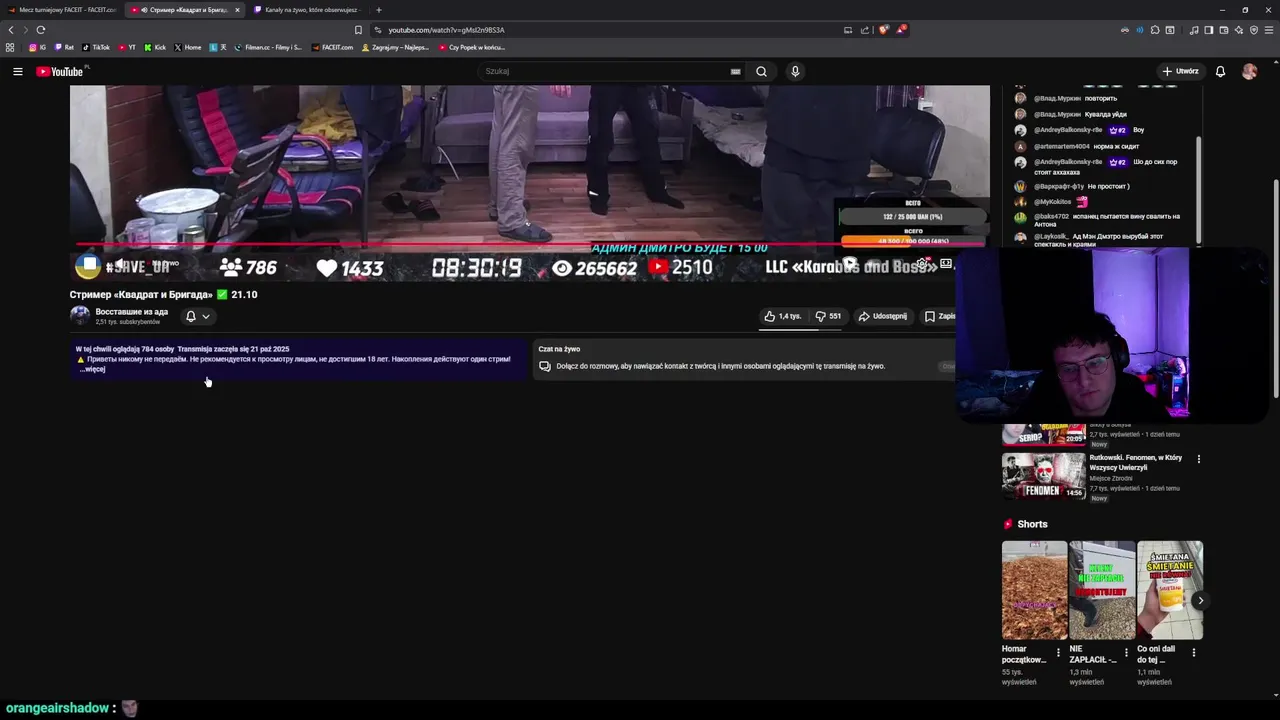Open the Rutkowski. Fenomen w Który video title
The height and width of the screenshot is (720, 1280).
(1136, 463)
